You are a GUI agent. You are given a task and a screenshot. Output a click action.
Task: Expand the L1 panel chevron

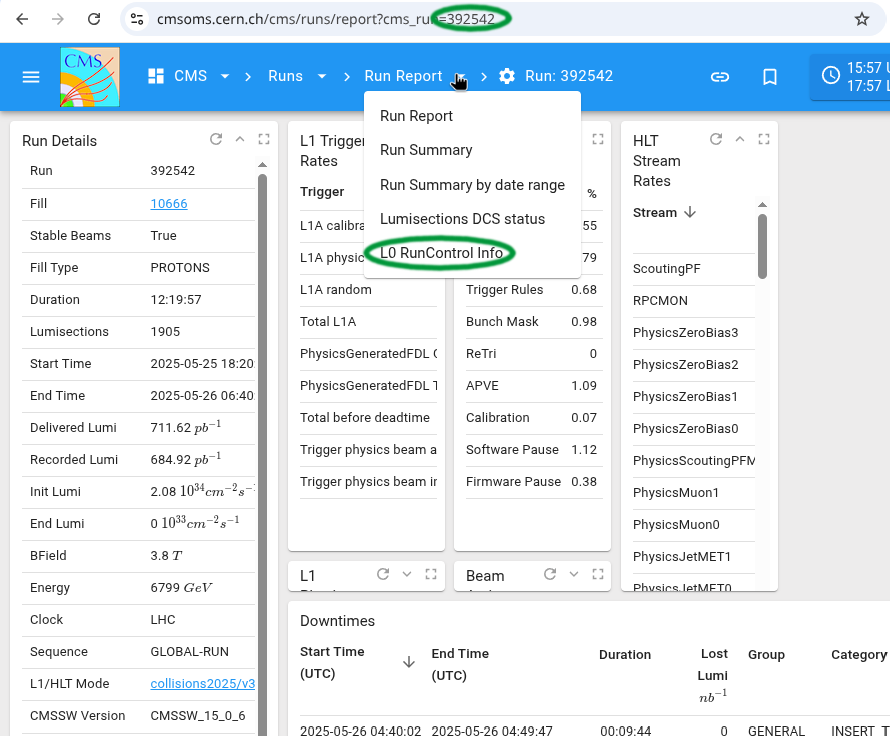coord(407,574)
